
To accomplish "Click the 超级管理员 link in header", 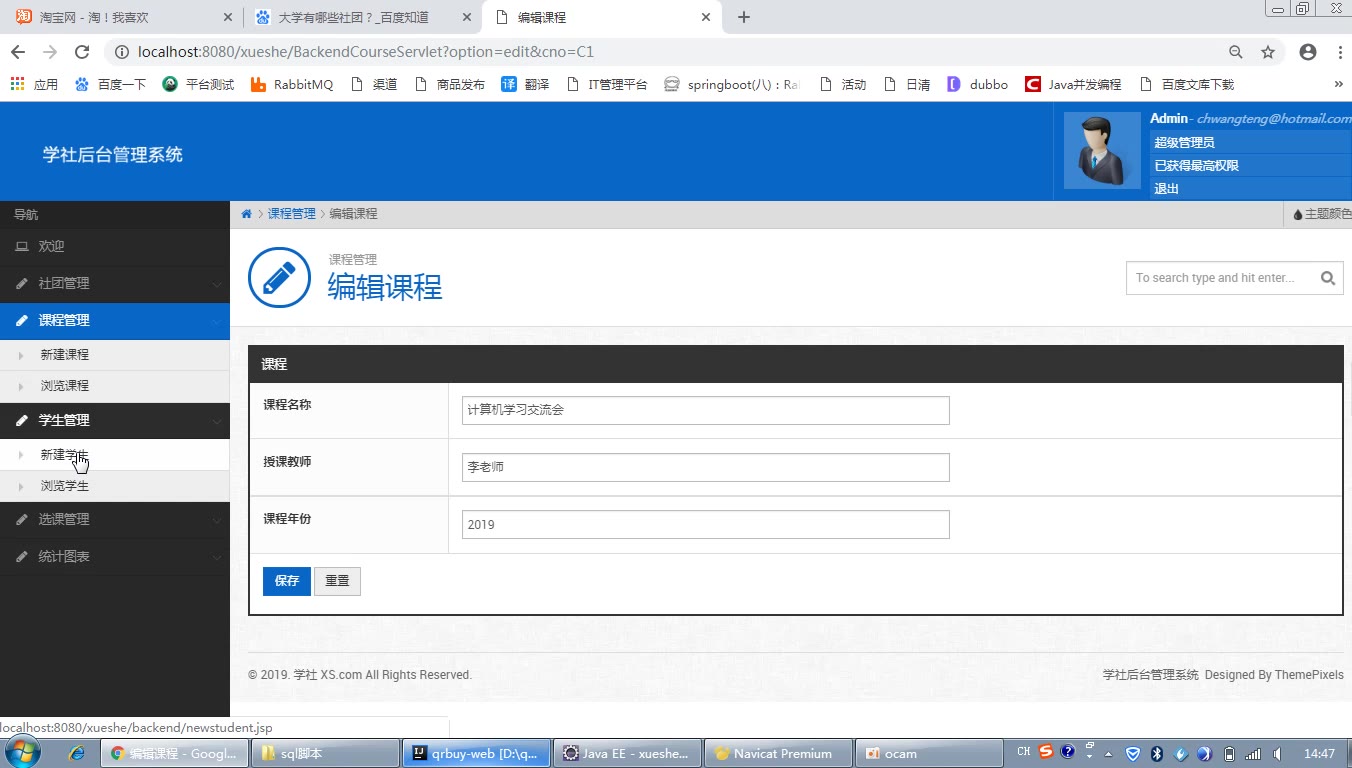I will click(x=1185, y=142).
